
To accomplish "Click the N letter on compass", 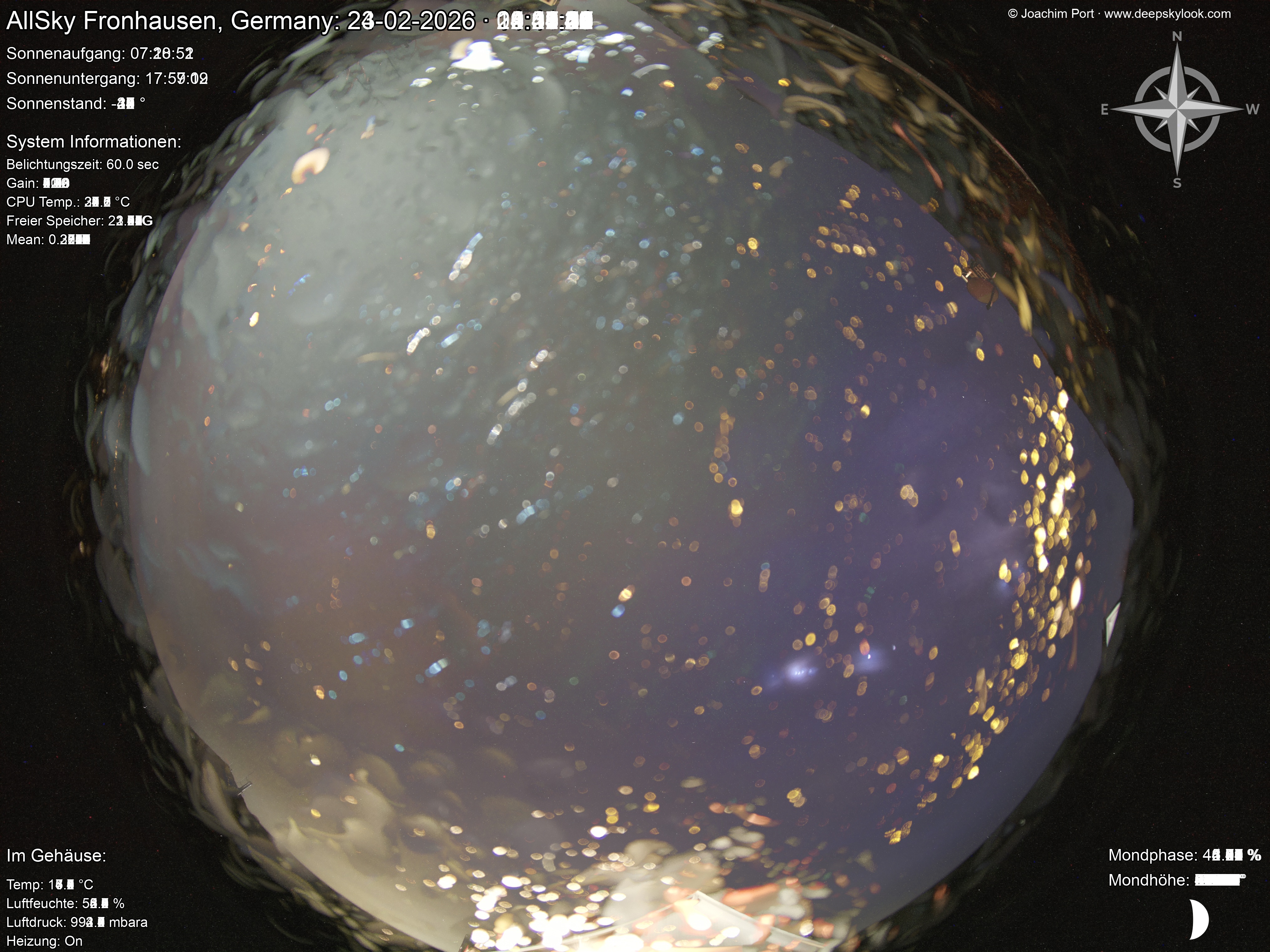I will pyautogui.click(x=1176, y=37).
